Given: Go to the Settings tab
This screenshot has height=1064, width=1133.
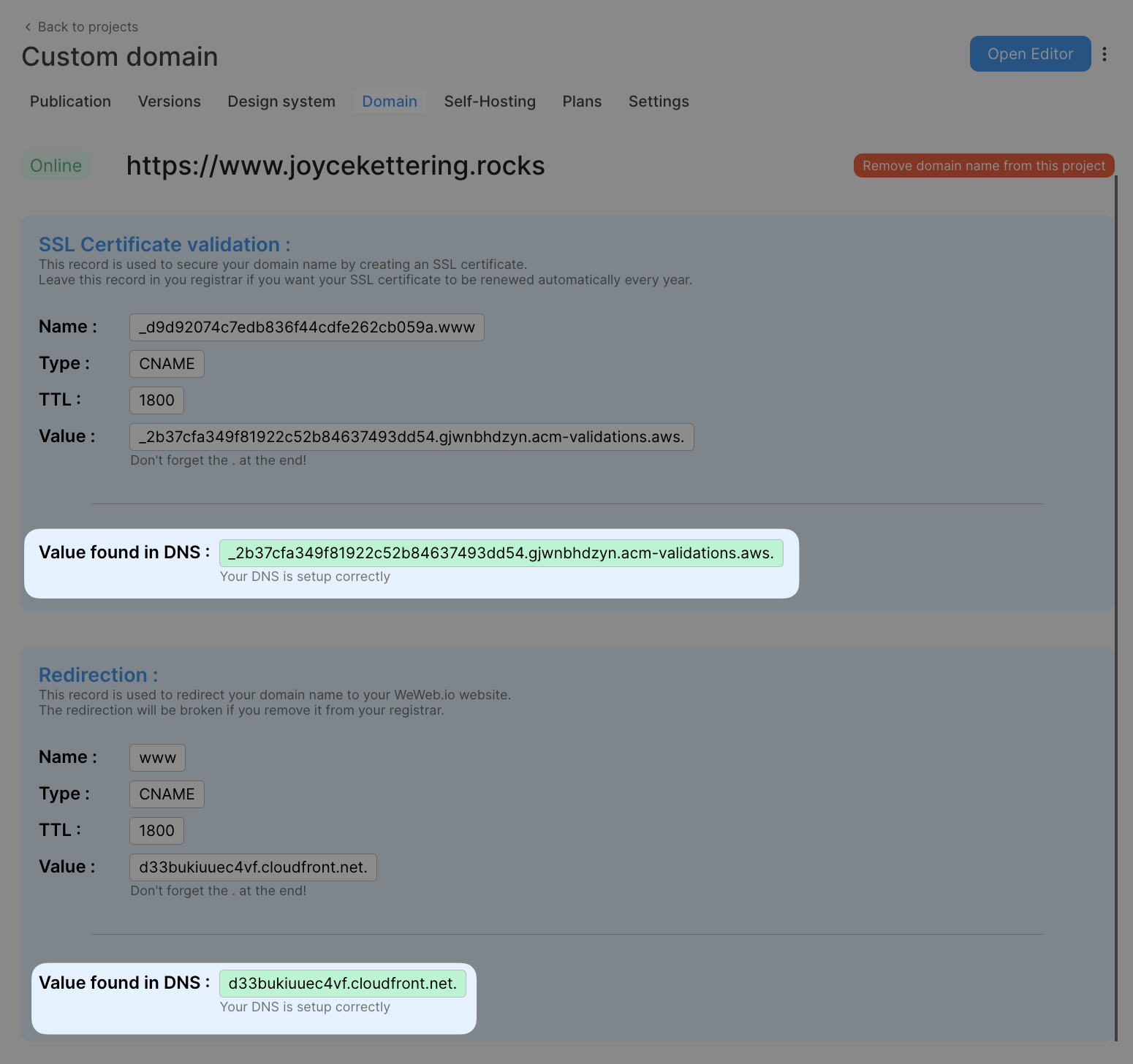Looking at the screenshot, I should click(658, 102).
